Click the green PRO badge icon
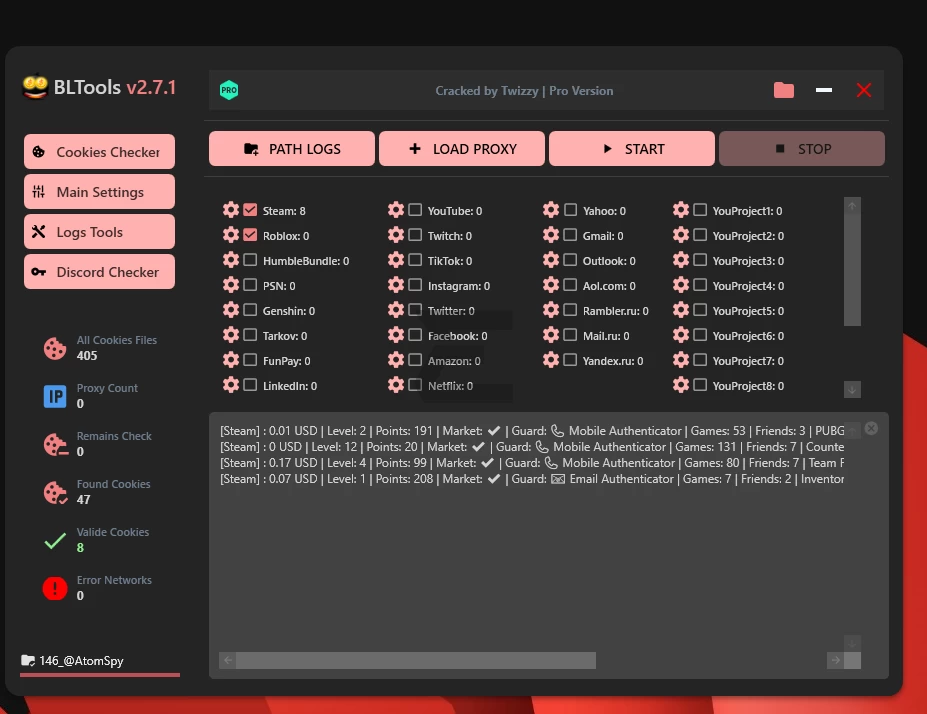The height and width of the screenshot is (714, 927). 229,90
